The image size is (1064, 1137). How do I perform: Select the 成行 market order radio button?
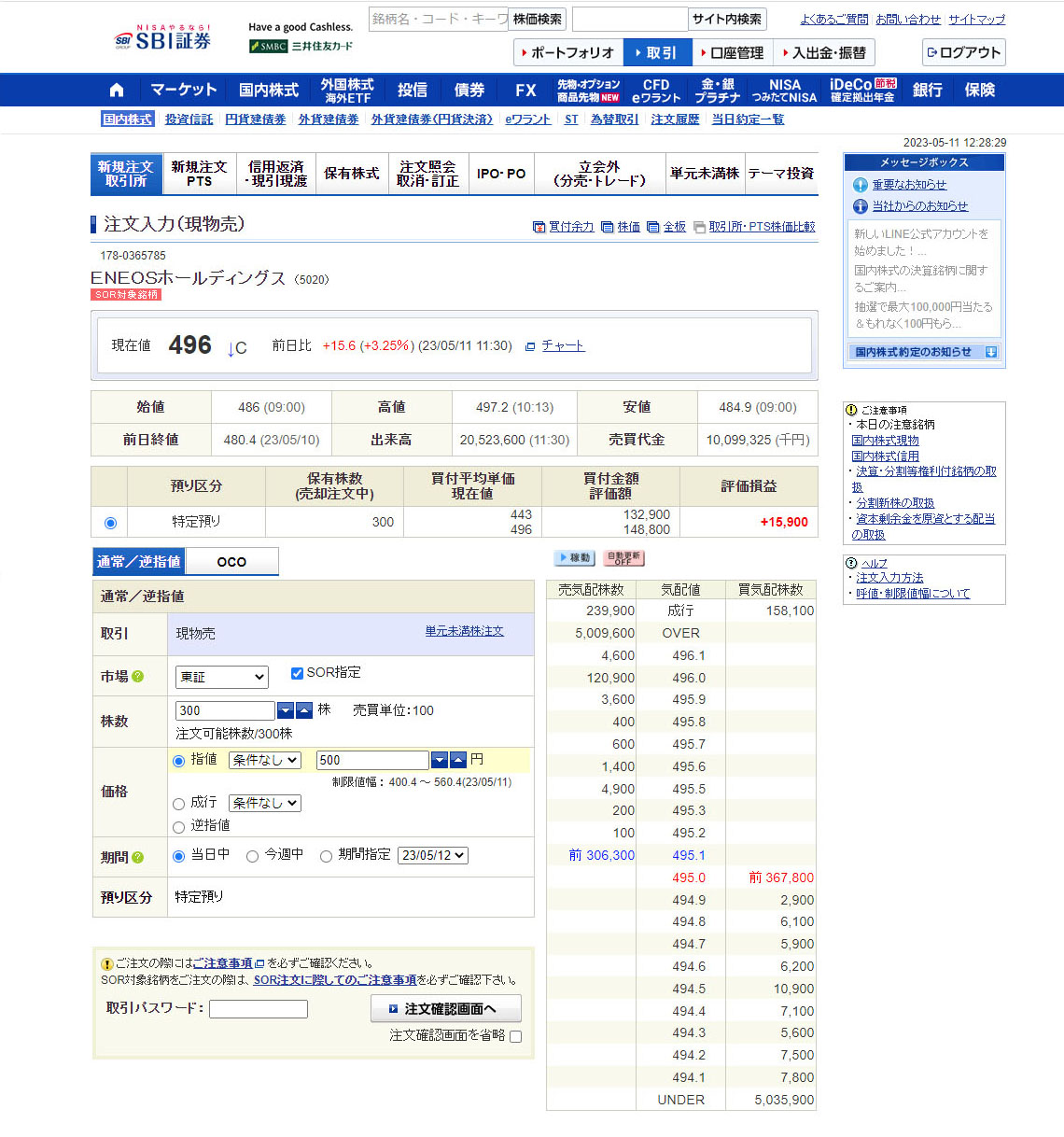pyautogui.click(x=178, y=804)
